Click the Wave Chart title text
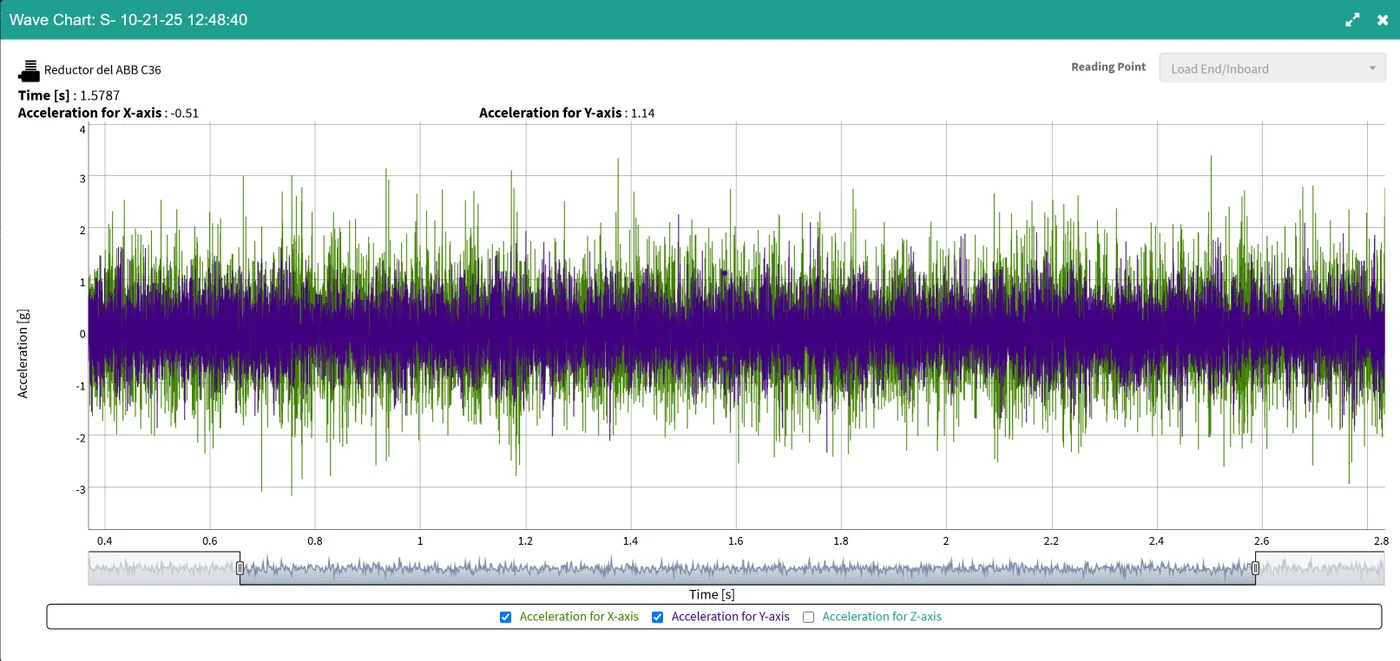1400x661 pixels. click(x=128, y=20)
